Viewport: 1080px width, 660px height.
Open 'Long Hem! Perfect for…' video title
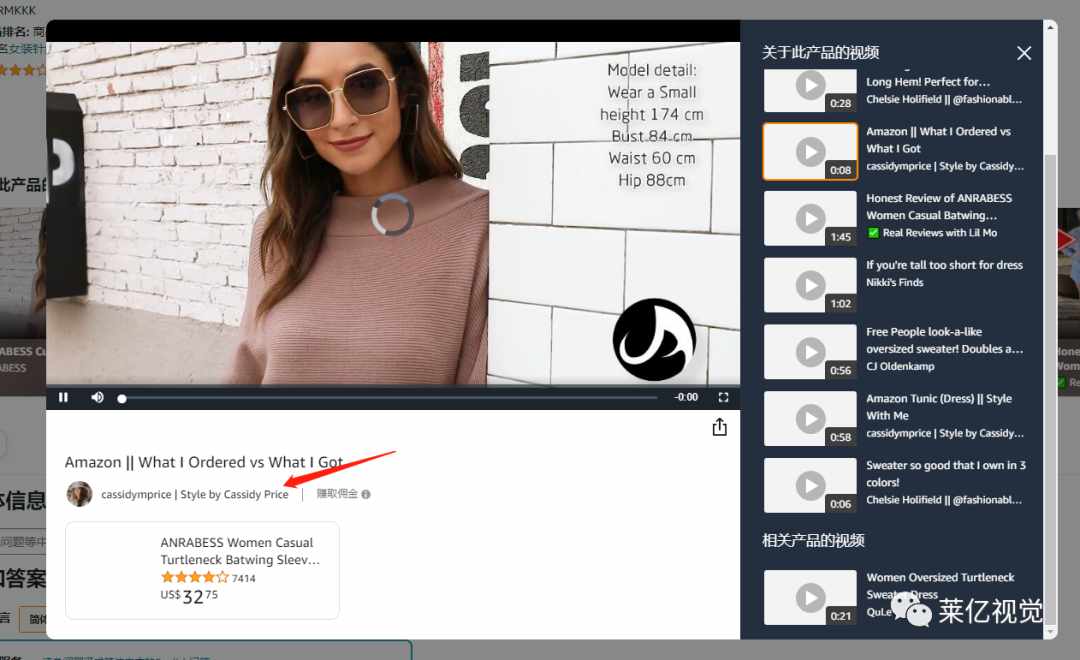(x=928, y=81)
